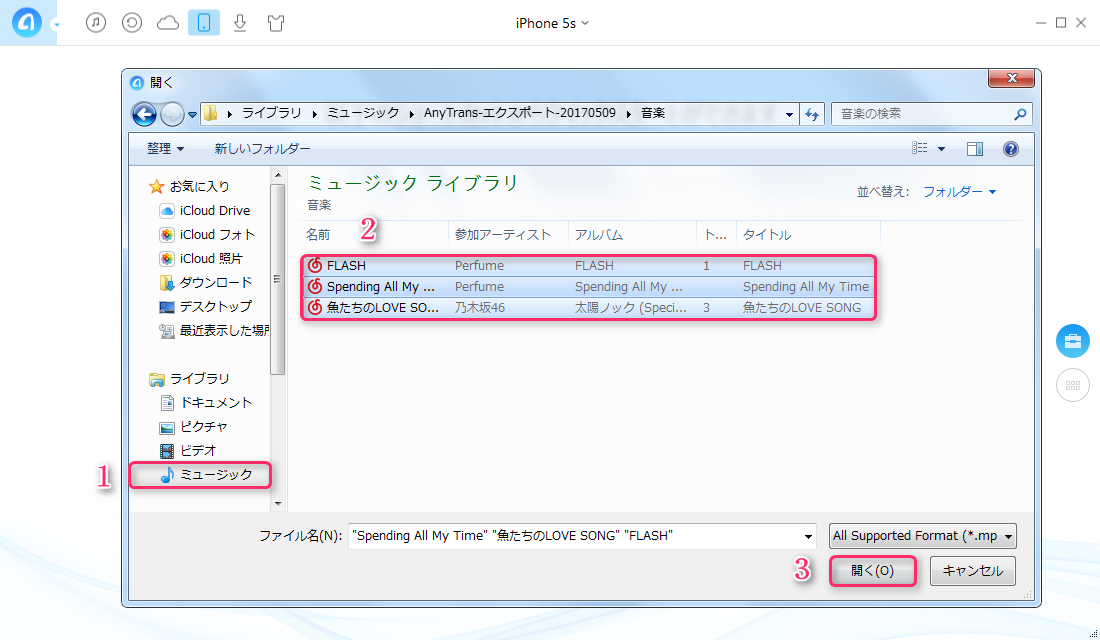The height and width of the screenshot is (640, 1100).
Task: Click the 開く(O) button
Action: (x=873, y=571)
